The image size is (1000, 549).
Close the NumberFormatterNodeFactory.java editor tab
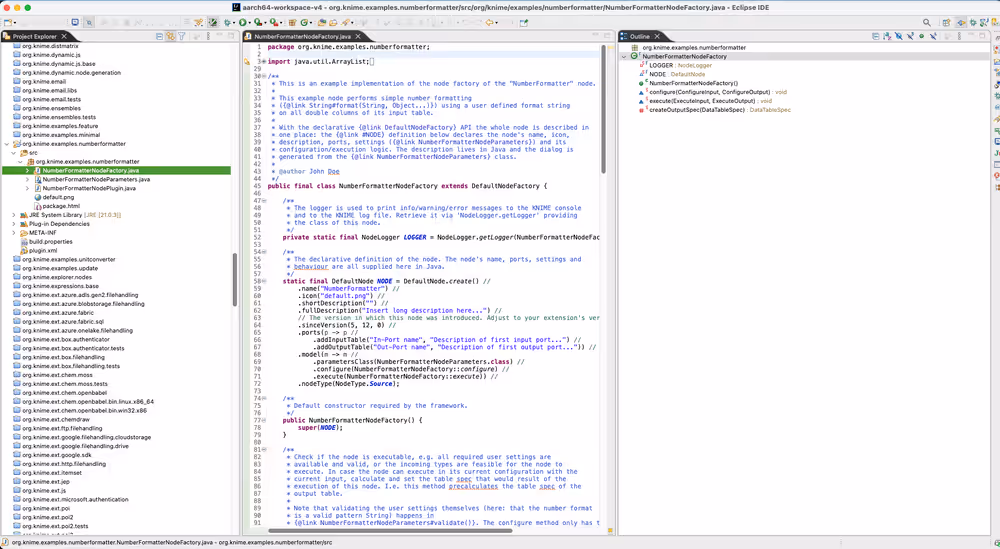click(358, 36)
